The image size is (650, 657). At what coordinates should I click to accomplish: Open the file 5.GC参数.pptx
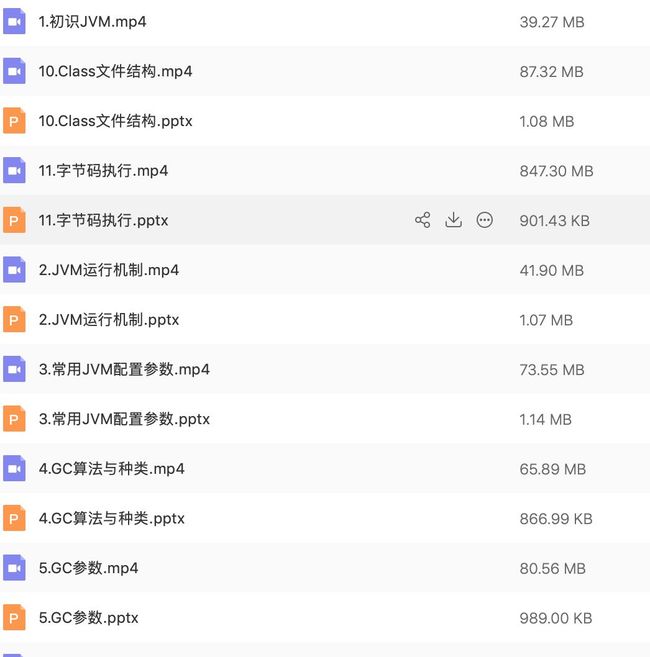pyautogui.click(x=88, y=618)
